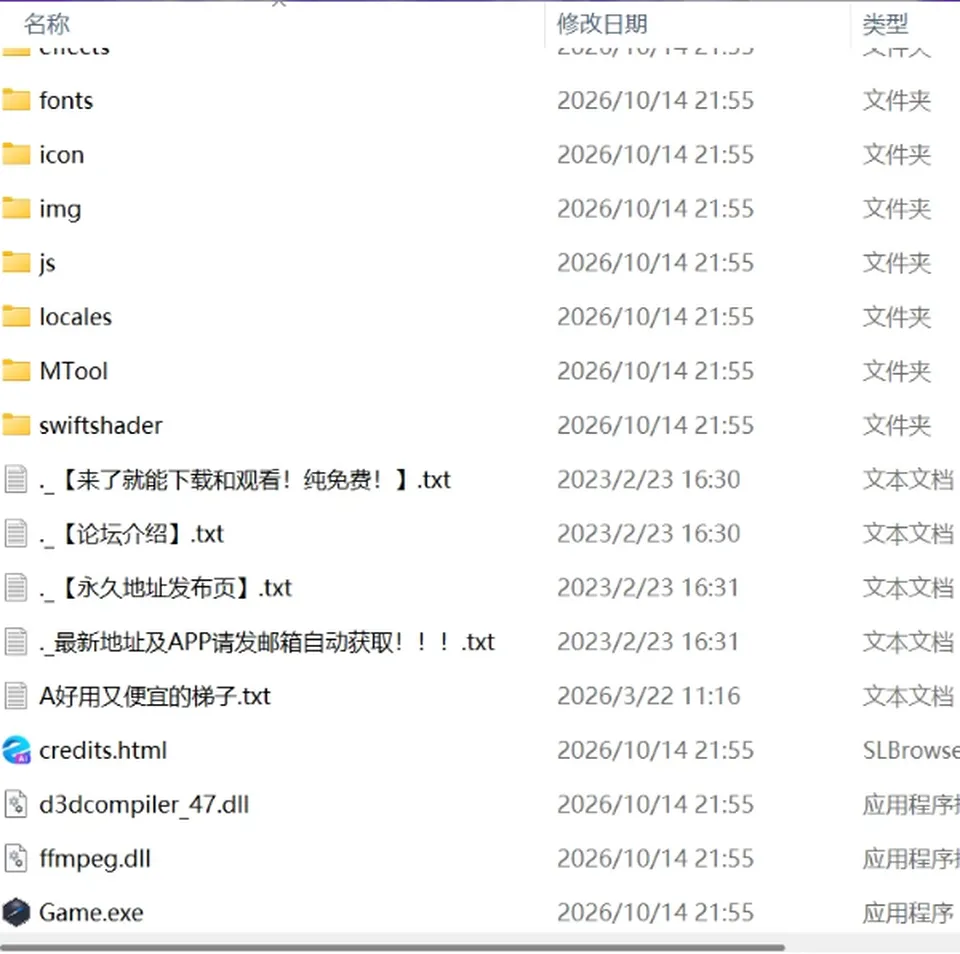Select the MTool folder icon
This screenshot has width=960, height=954.
pyautogui.click(x=16, y=371)
